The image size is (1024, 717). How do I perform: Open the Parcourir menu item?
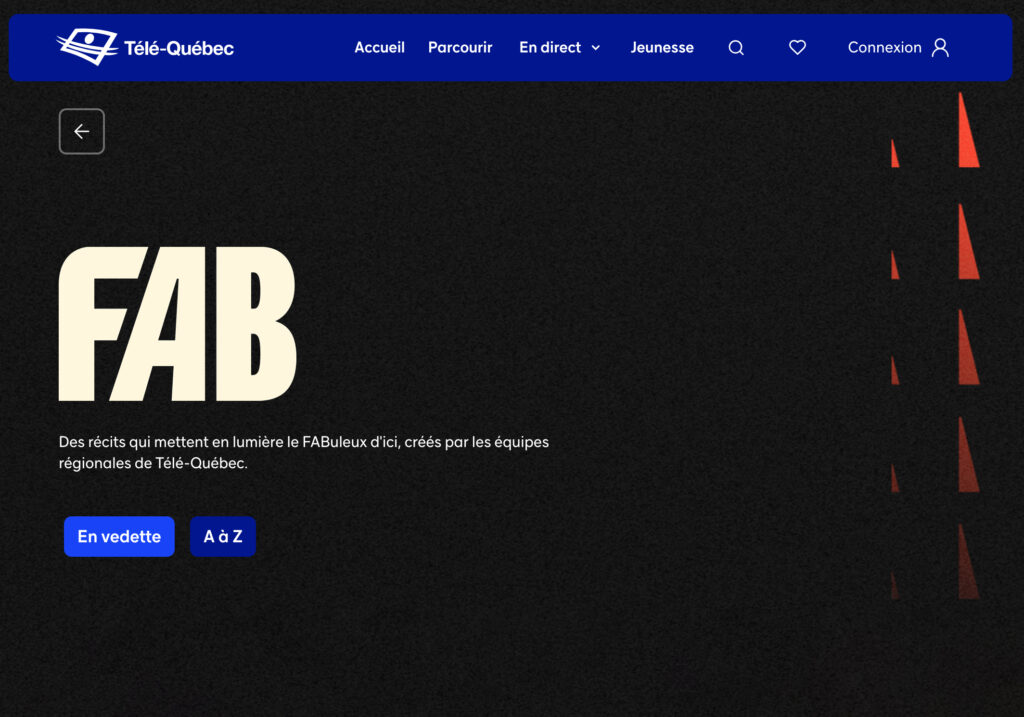click(460, 48)
